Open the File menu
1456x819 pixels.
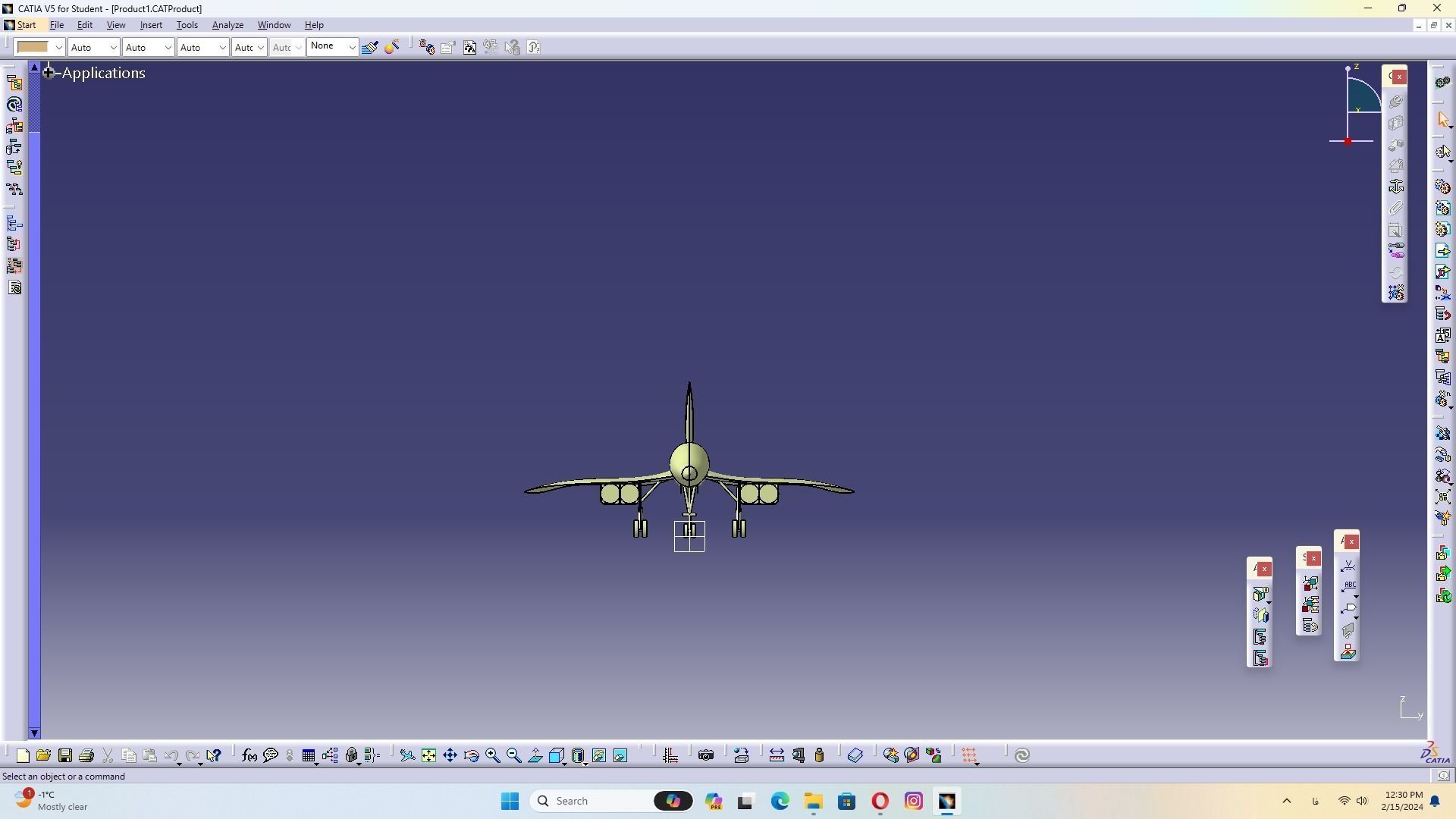click(x=57, y=25)
